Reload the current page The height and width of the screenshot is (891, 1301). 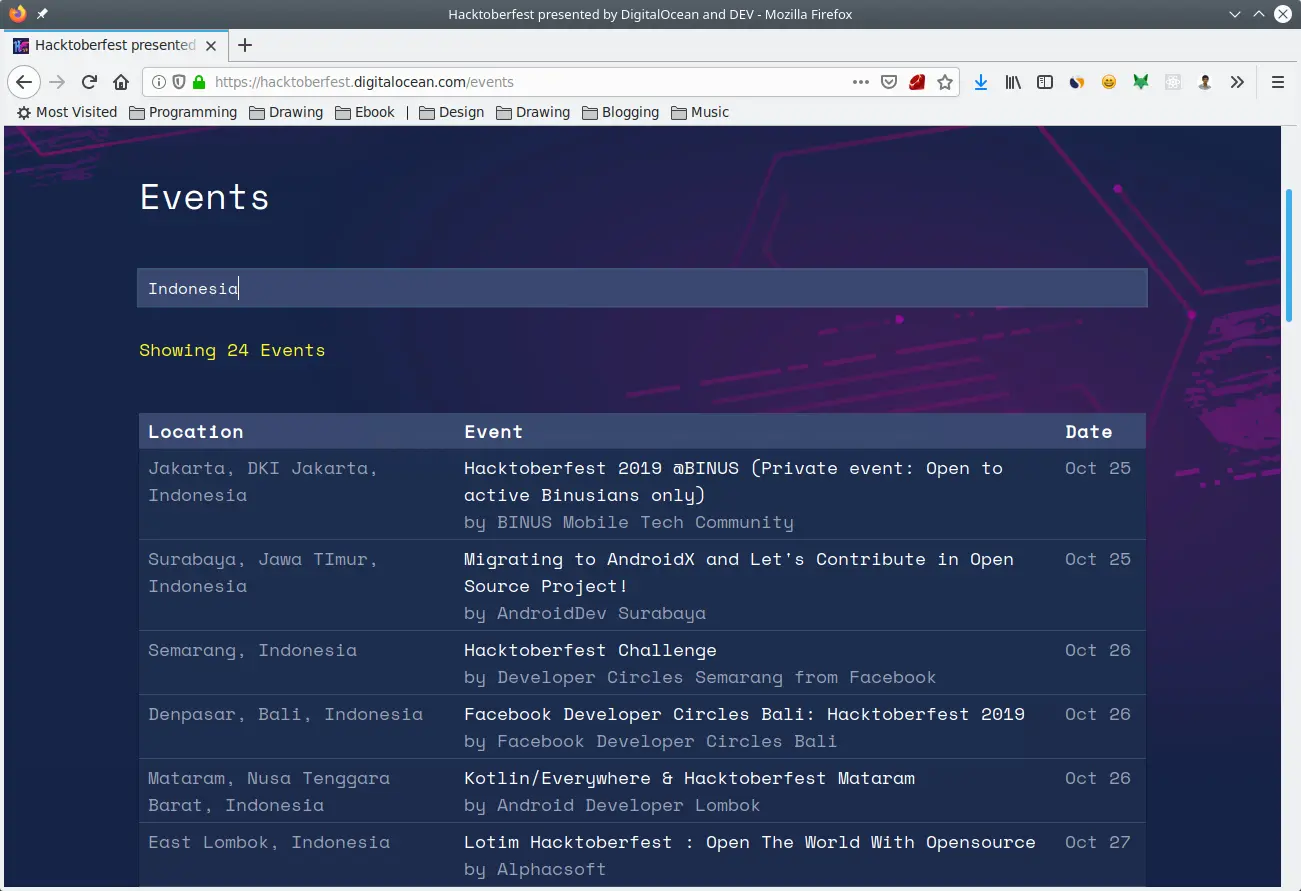click(x=89, y=82)
